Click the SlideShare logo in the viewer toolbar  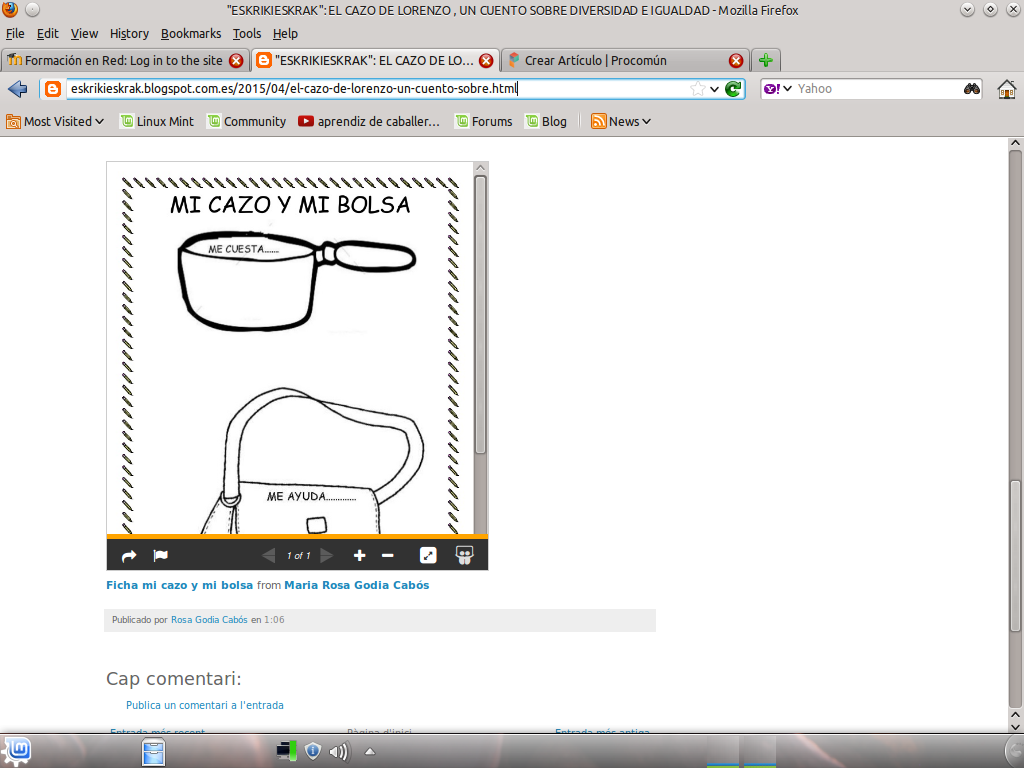coord(464,555)
